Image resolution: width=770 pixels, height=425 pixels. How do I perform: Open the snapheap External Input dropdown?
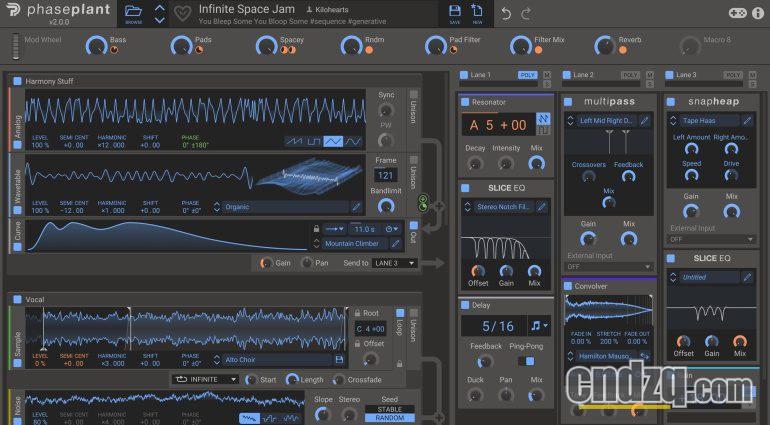pos(712,239)
